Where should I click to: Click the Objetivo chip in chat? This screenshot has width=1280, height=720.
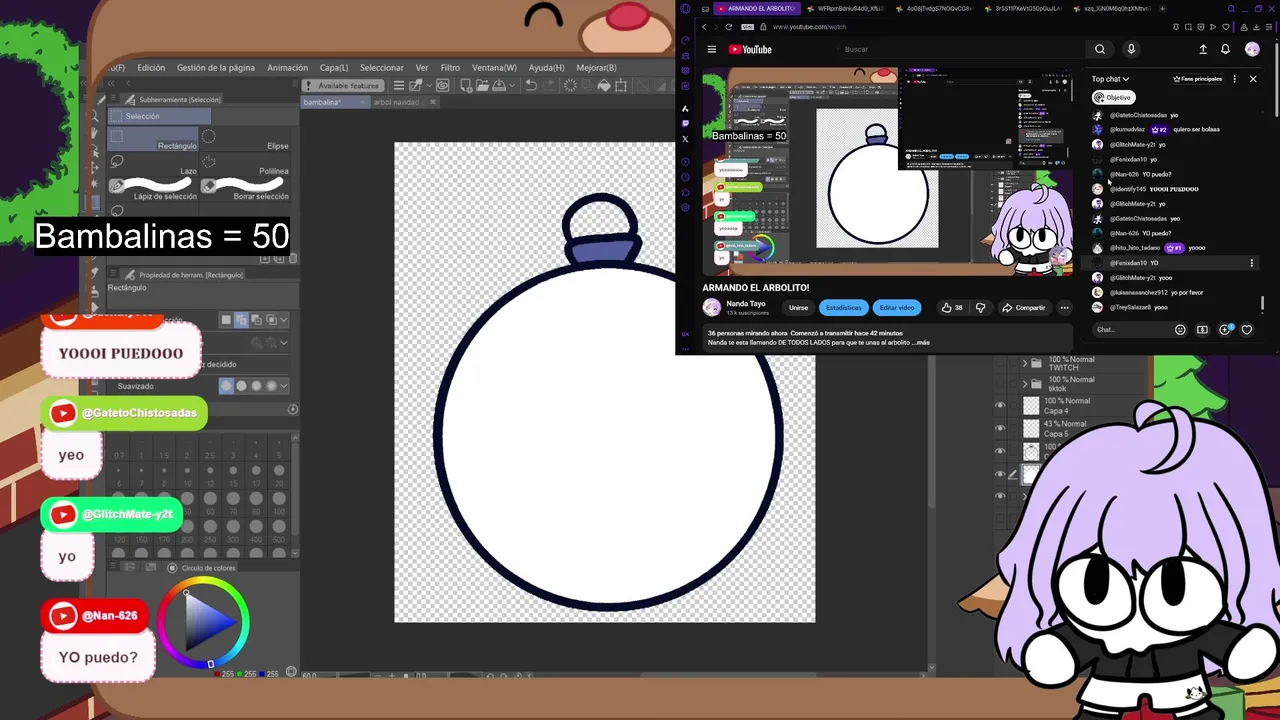coord(1113,97)
